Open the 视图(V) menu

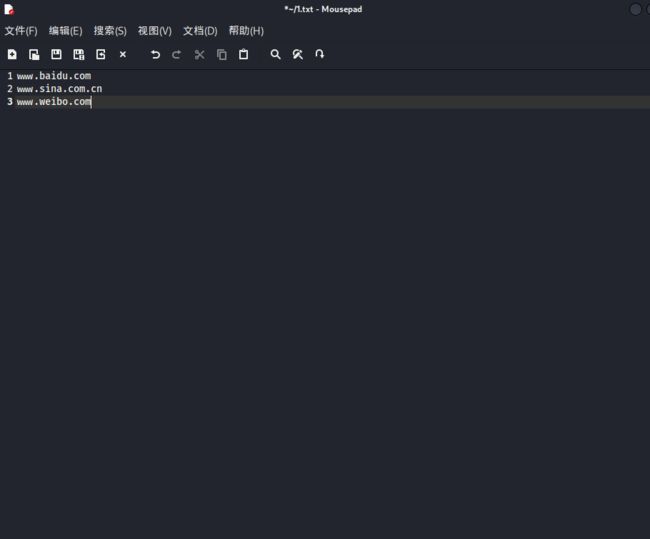pos(155,31)
